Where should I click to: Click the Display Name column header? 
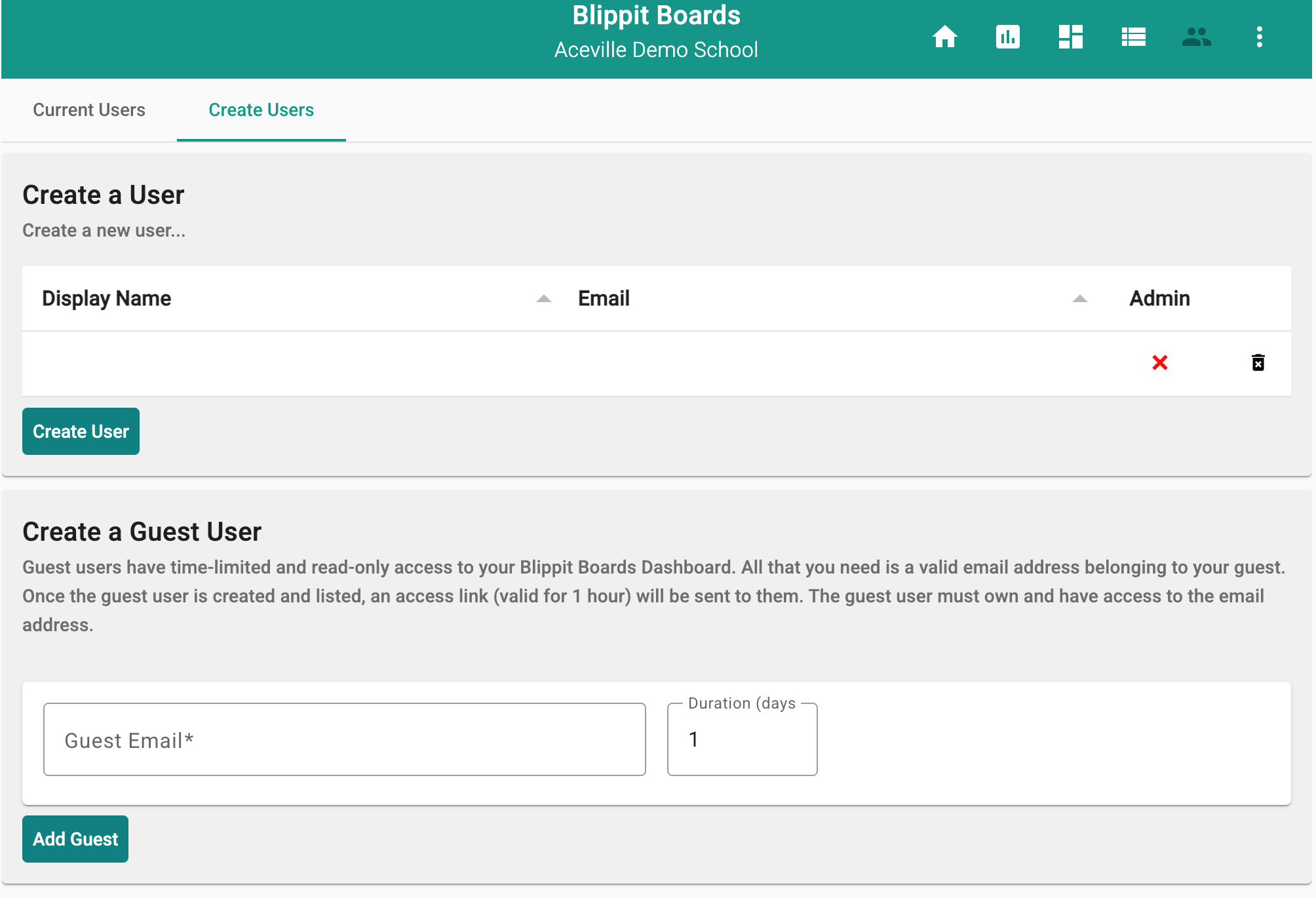[x=107, y=298]
